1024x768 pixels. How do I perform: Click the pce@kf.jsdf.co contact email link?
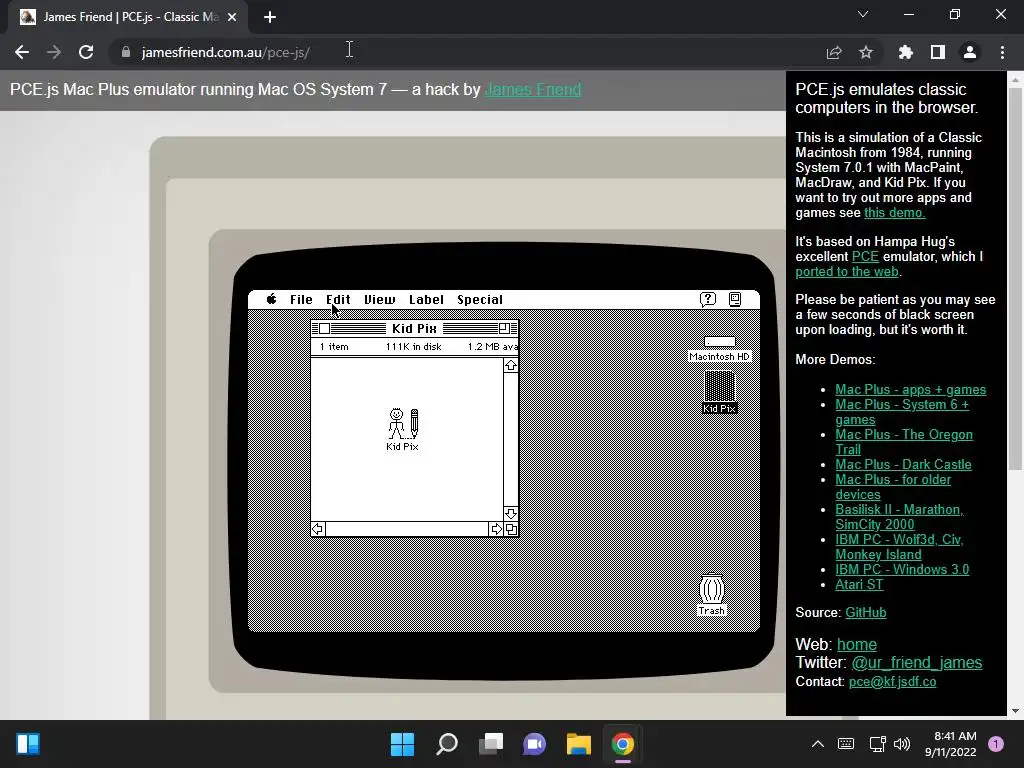coord(892,682)
